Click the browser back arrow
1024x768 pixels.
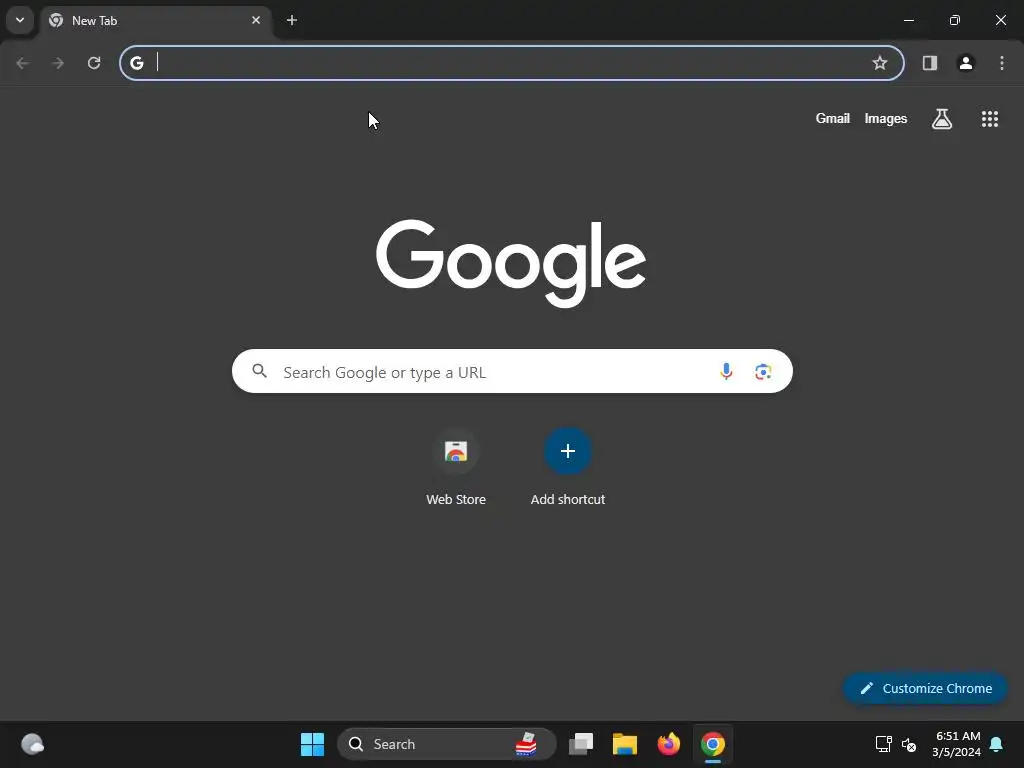[23, 63]
